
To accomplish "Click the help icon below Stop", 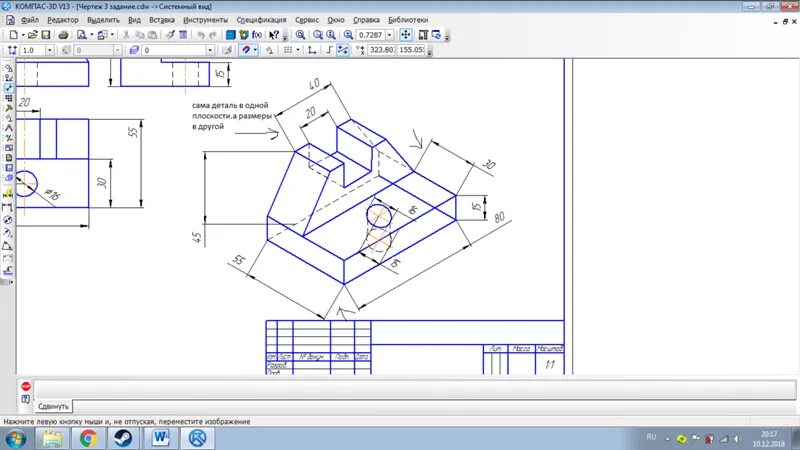I will (26, 399).
